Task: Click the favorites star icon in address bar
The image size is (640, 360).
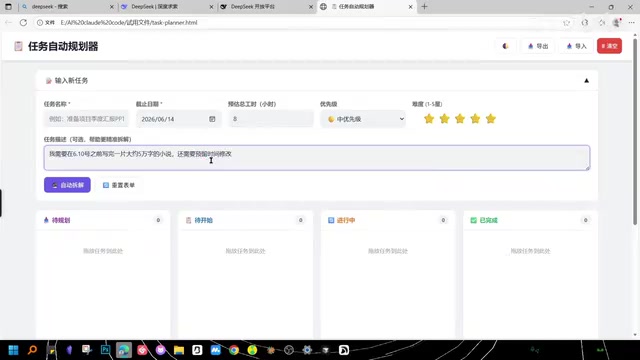Action: click(566, 22)
